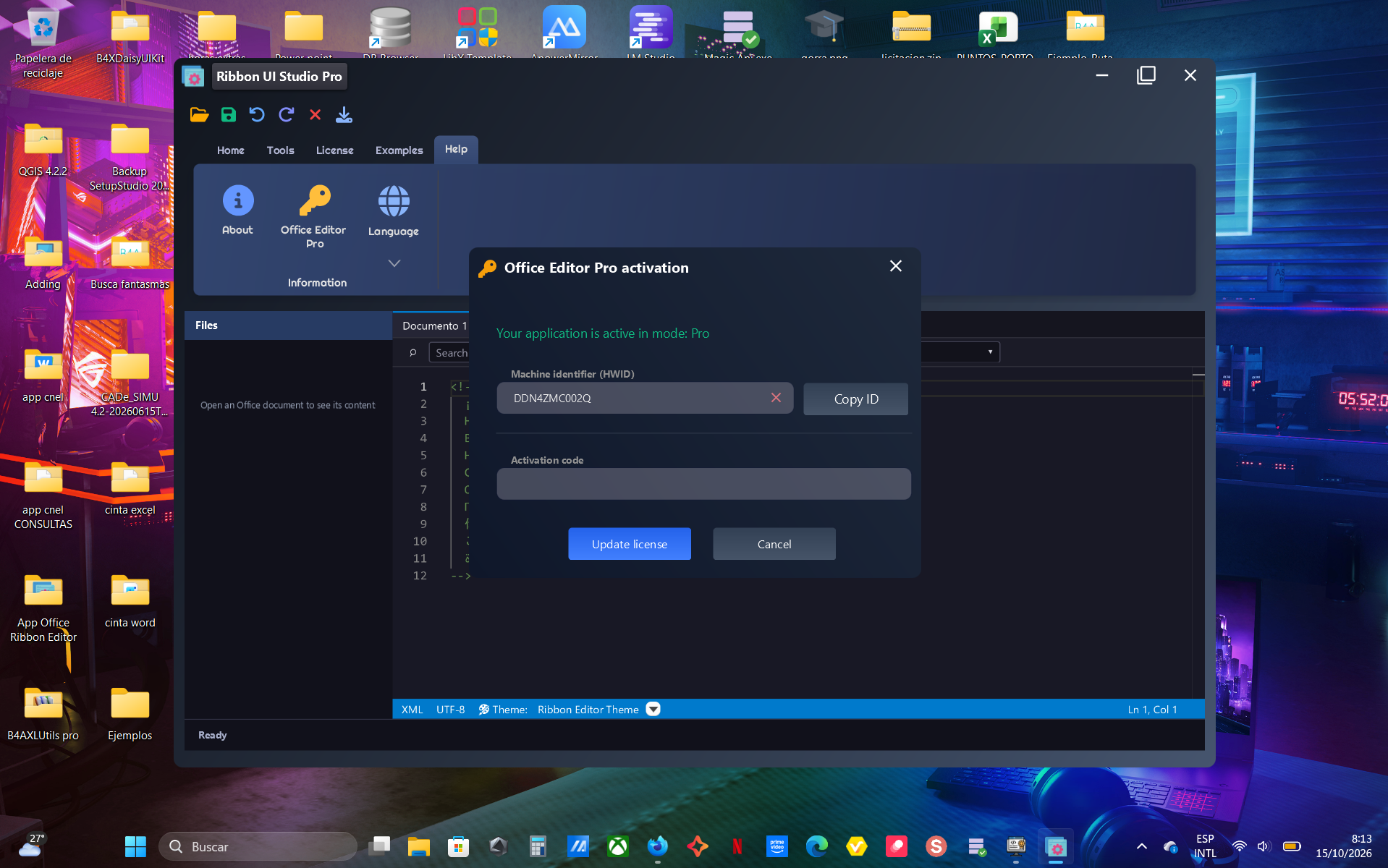Image resolution: width=1388 pixels, height=868 pixels.
Task: Open the Windows Start menu
Action: coord(135,846)
